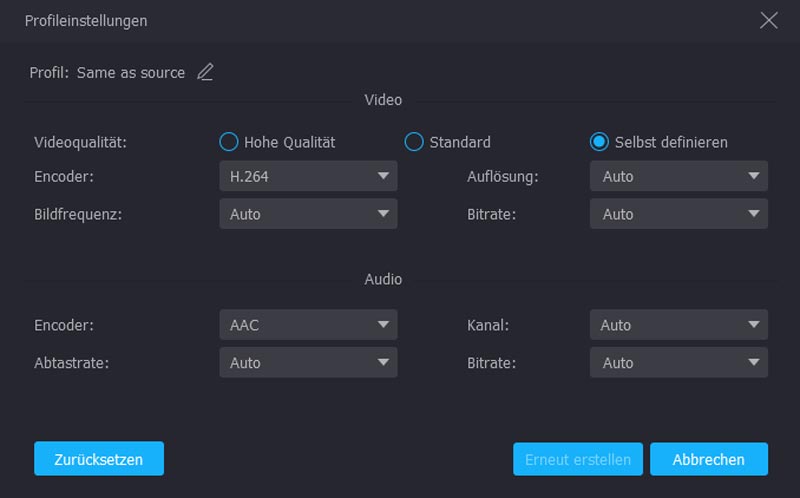
Task: Click the pencil icon to edit profile name
Action: click(205, 72)
